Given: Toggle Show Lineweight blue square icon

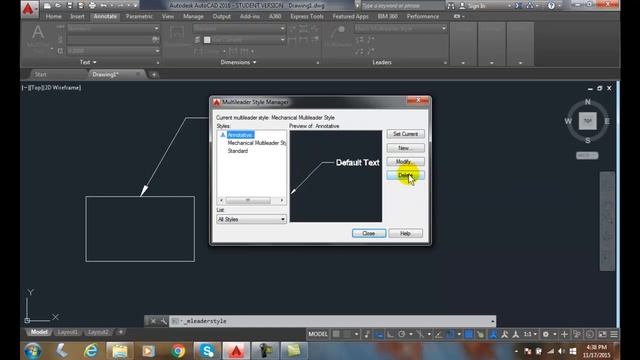Looking at the screenshot, I should (469, 334).
